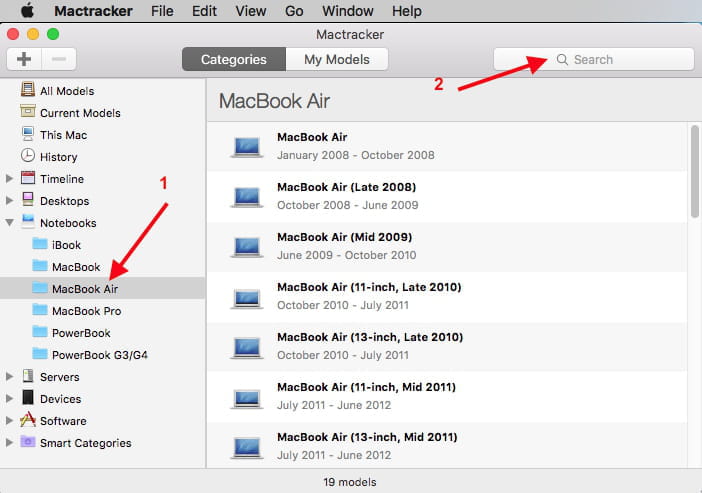Click the Desktops iMac icon
Viewport: 702px width, 493px height.
pyautogui.click(x=28, y=200)
